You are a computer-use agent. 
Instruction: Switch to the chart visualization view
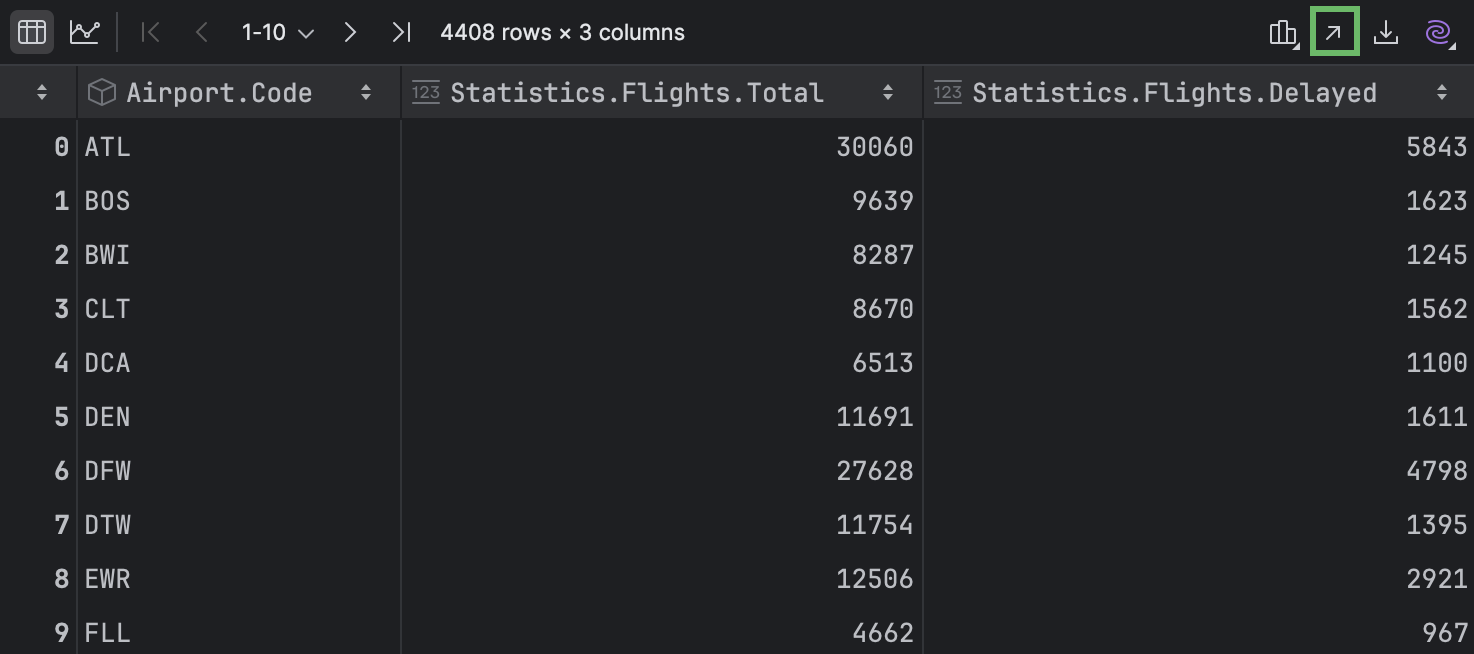point(85,32)
